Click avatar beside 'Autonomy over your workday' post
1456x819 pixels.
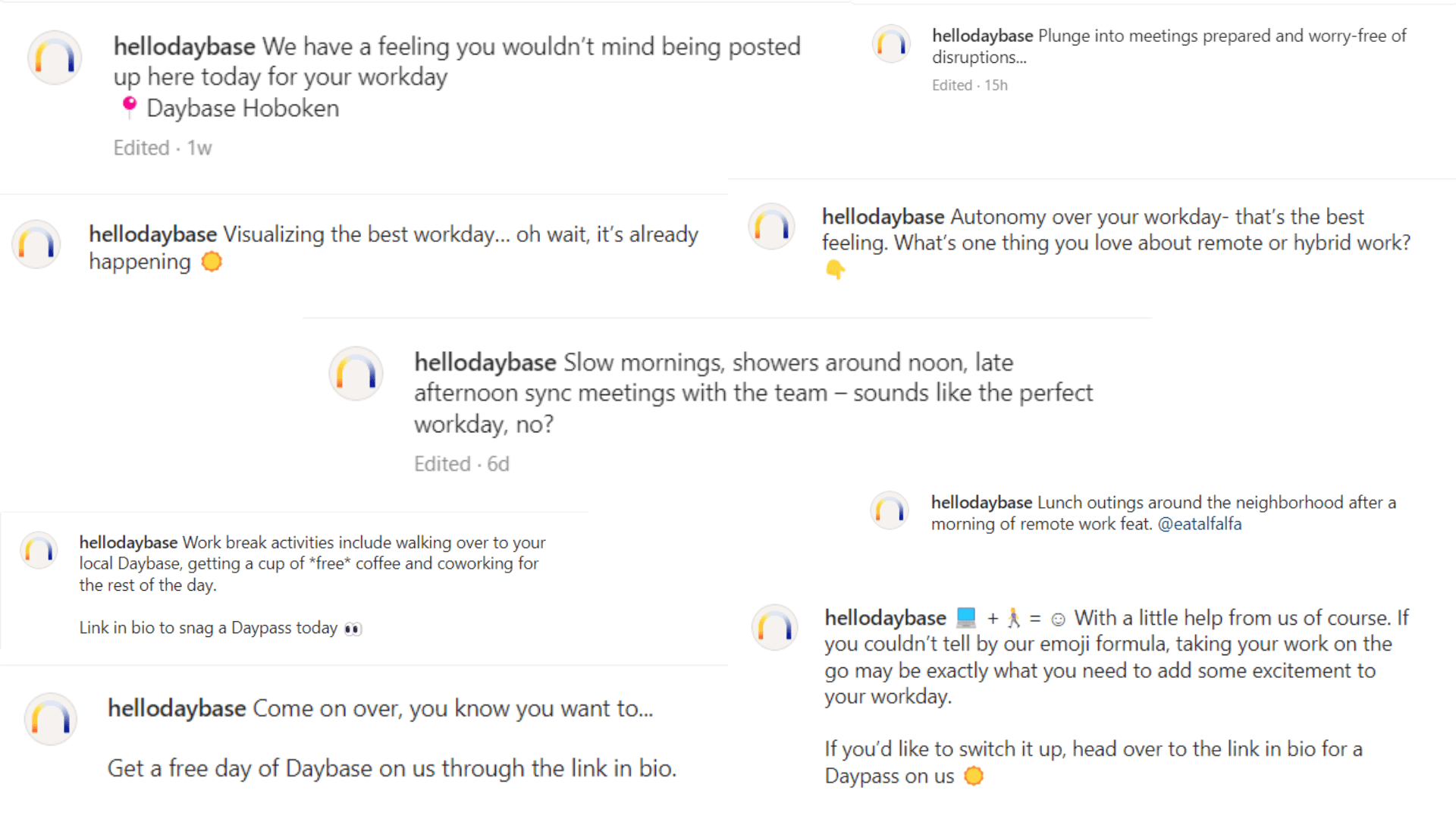point(772,227)
